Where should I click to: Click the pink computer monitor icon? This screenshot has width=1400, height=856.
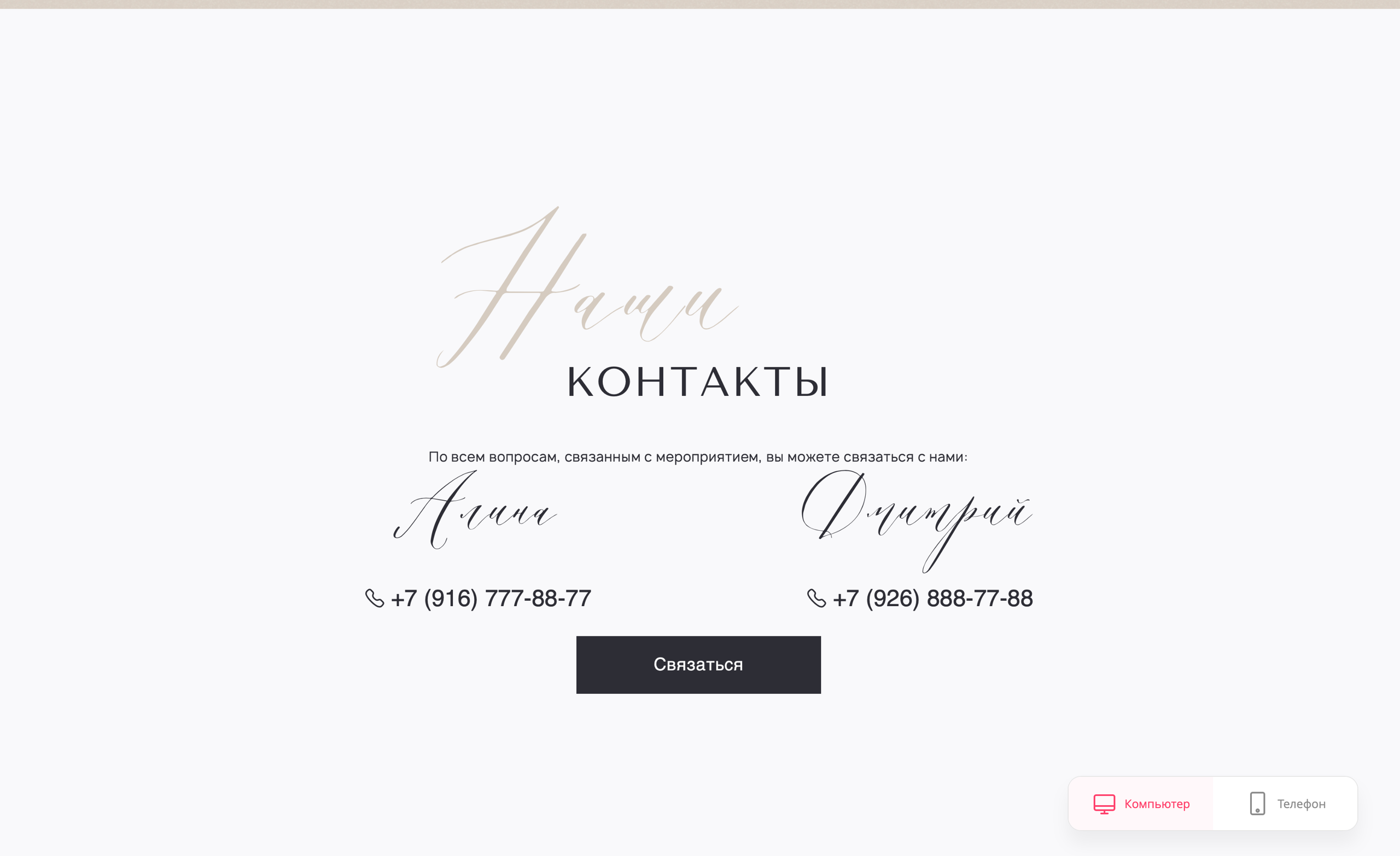tap(1104, 804)
